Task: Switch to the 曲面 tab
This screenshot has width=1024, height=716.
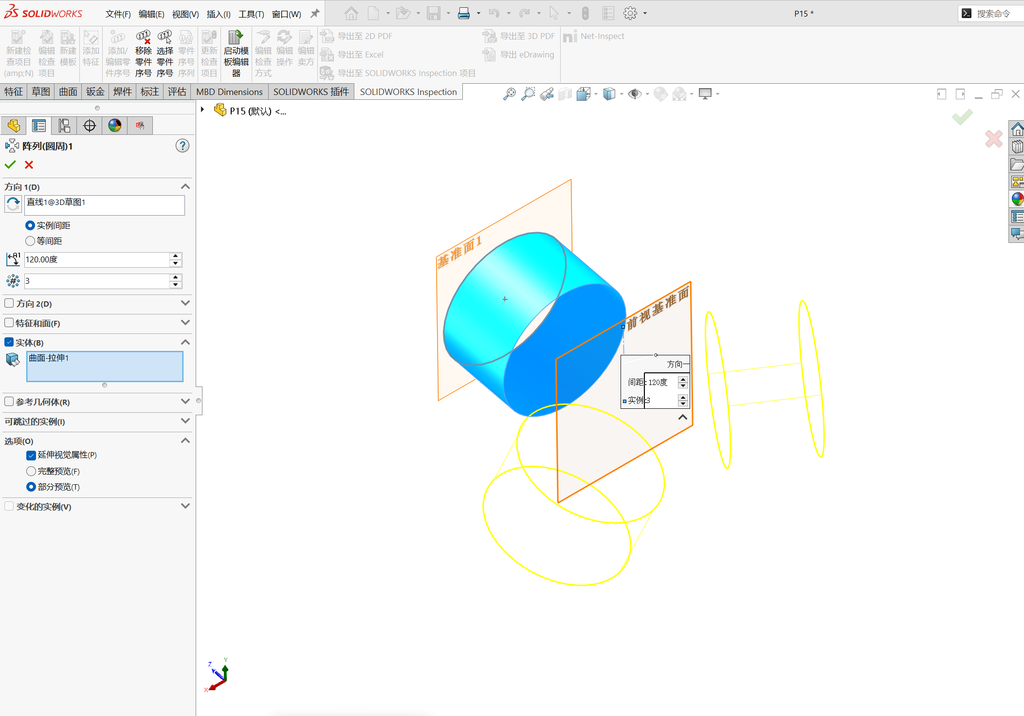Action: [x=68, y=91]
